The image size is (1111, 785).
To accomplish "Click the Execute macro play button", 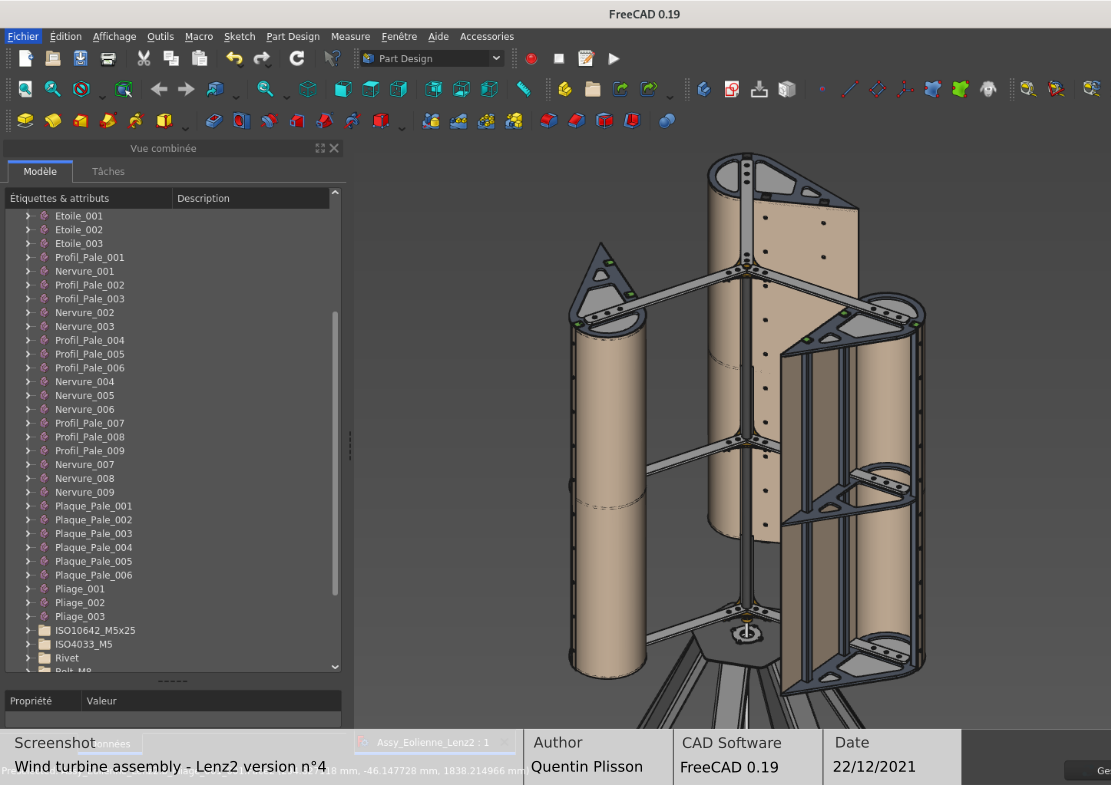I will click(x=614, y=59).
